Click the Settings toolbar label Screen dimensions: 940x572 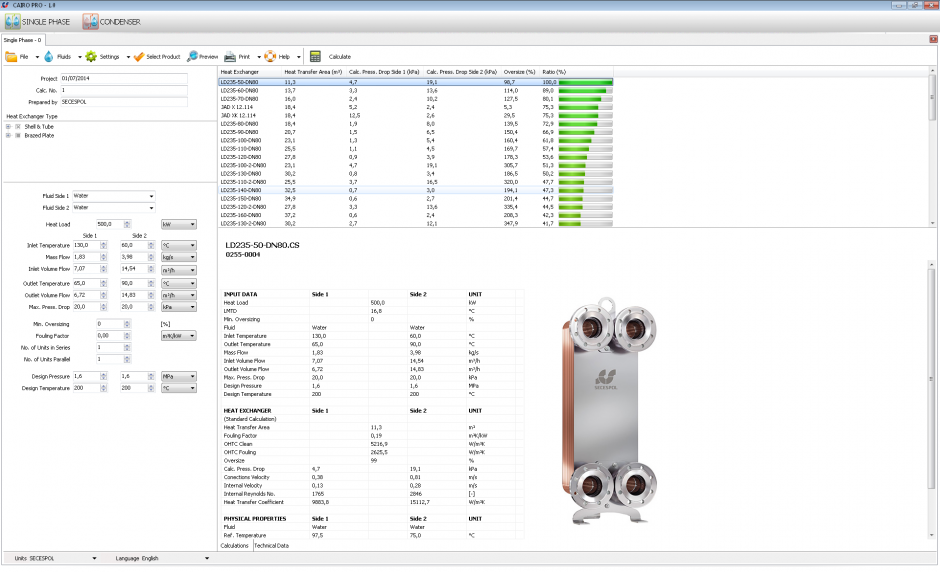point(109,56)
